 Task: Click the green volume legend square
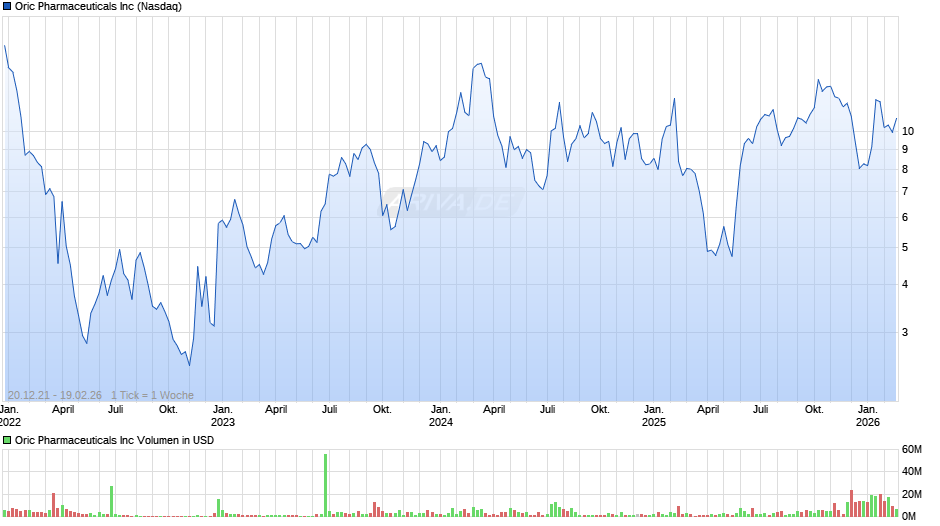pyautogui.click(x=7, y=440)
